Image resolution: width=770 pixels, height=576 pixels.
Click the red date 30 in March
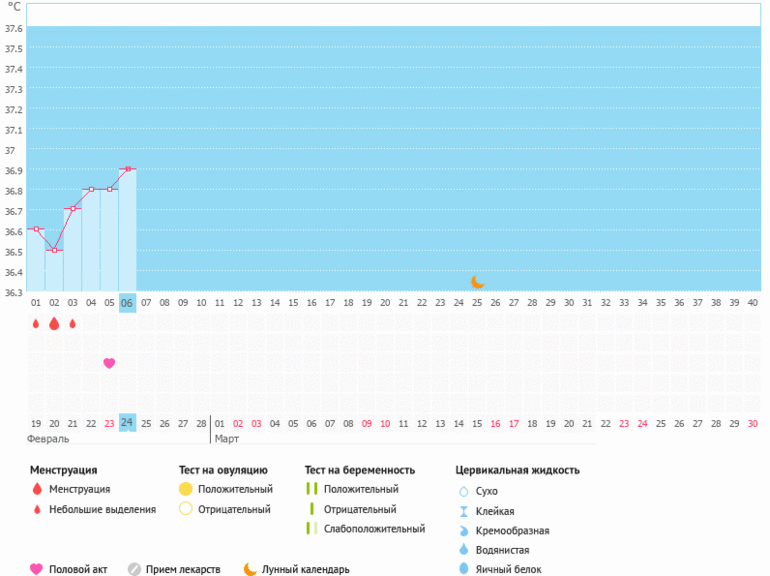pyautogui.click(x=752, y=423)
